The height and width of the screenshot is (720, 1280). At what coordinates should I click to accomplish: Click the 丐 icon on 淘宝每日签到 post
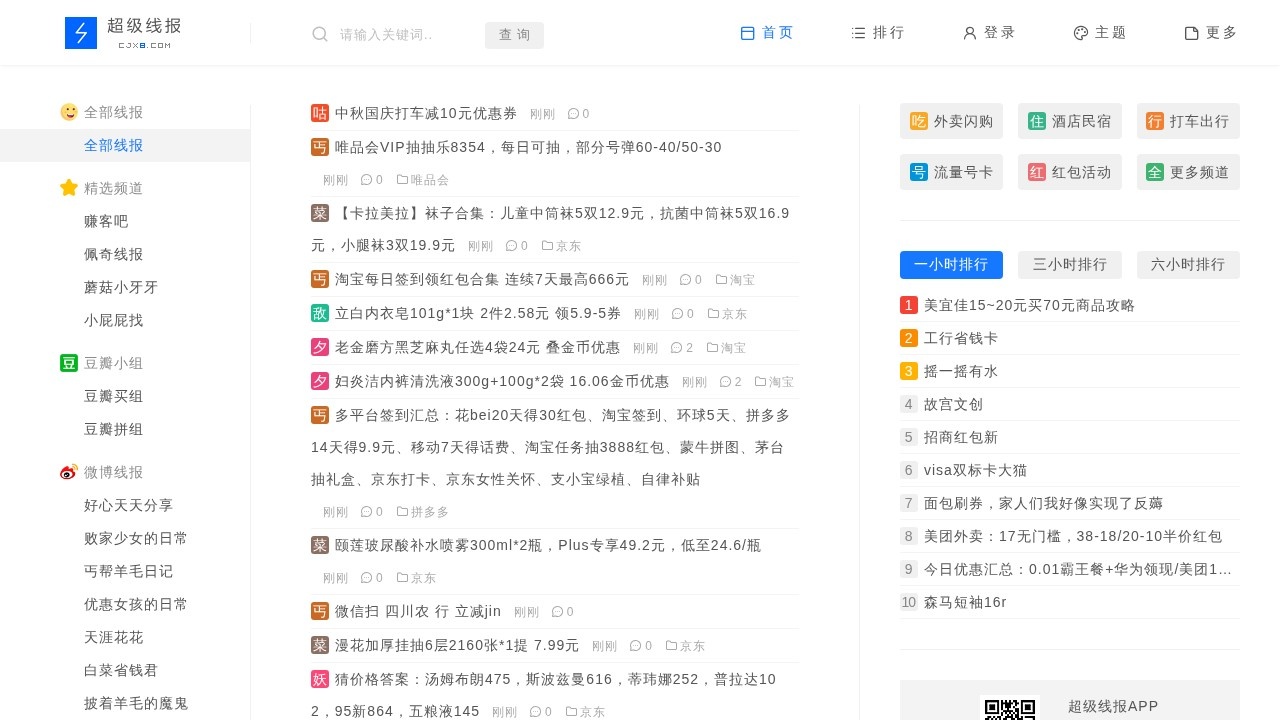click(320, 279)
